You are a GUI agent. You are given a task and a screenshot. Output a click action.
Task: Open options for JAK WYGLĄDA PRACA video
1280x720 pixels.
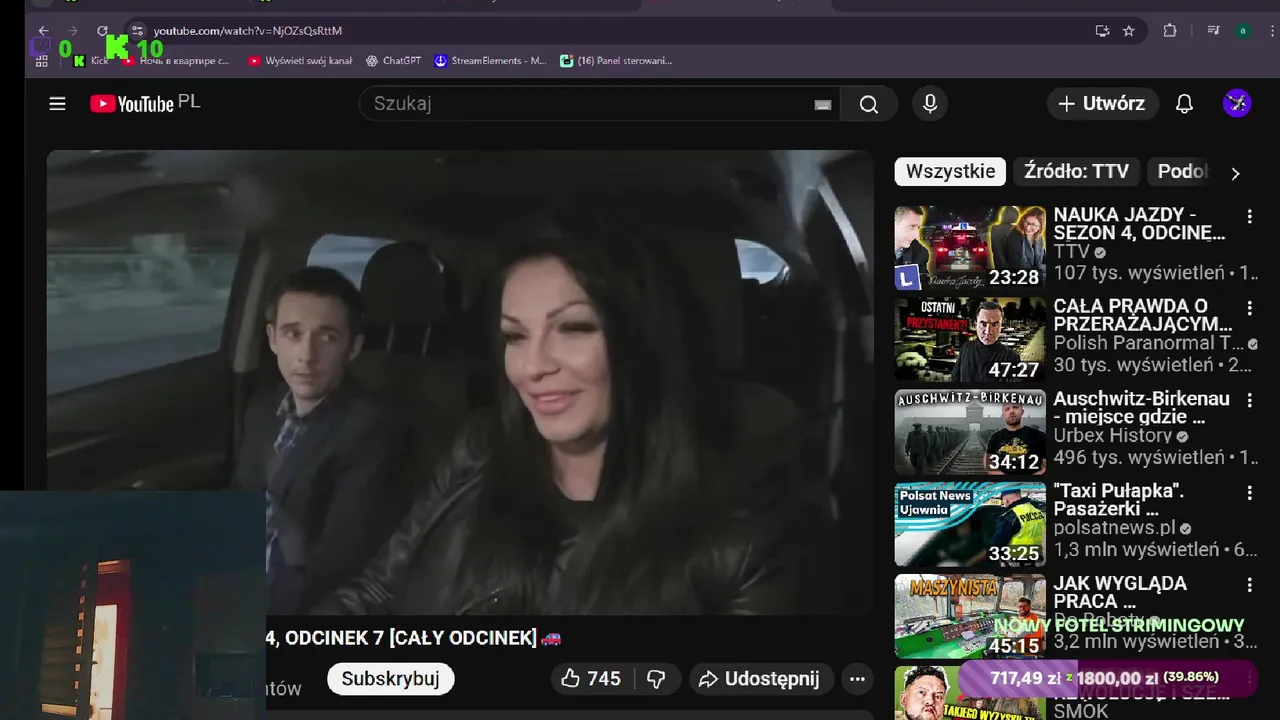tap(1249, 585)
